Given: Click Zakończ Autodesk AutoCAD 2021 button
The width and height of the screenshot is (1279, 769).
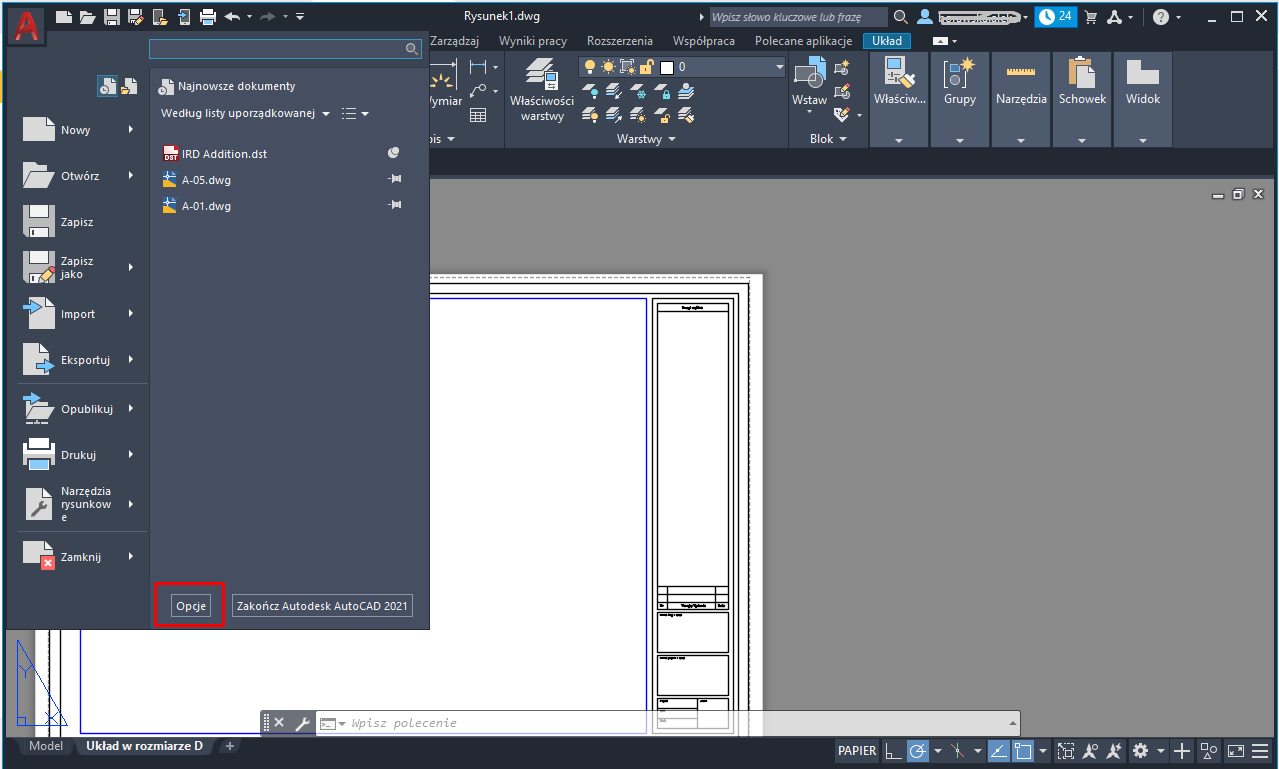Looking at the screenshot, I should (x=322, y=606).
